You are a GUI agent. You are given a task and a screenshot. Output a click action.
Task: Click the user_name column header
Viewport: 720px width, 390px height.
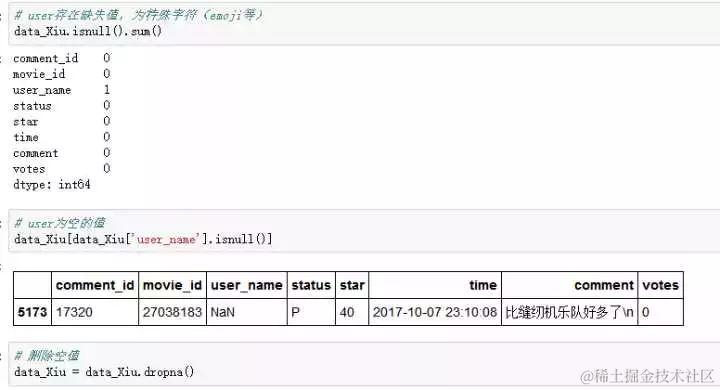pyautogui.click(x=247, y=285)
